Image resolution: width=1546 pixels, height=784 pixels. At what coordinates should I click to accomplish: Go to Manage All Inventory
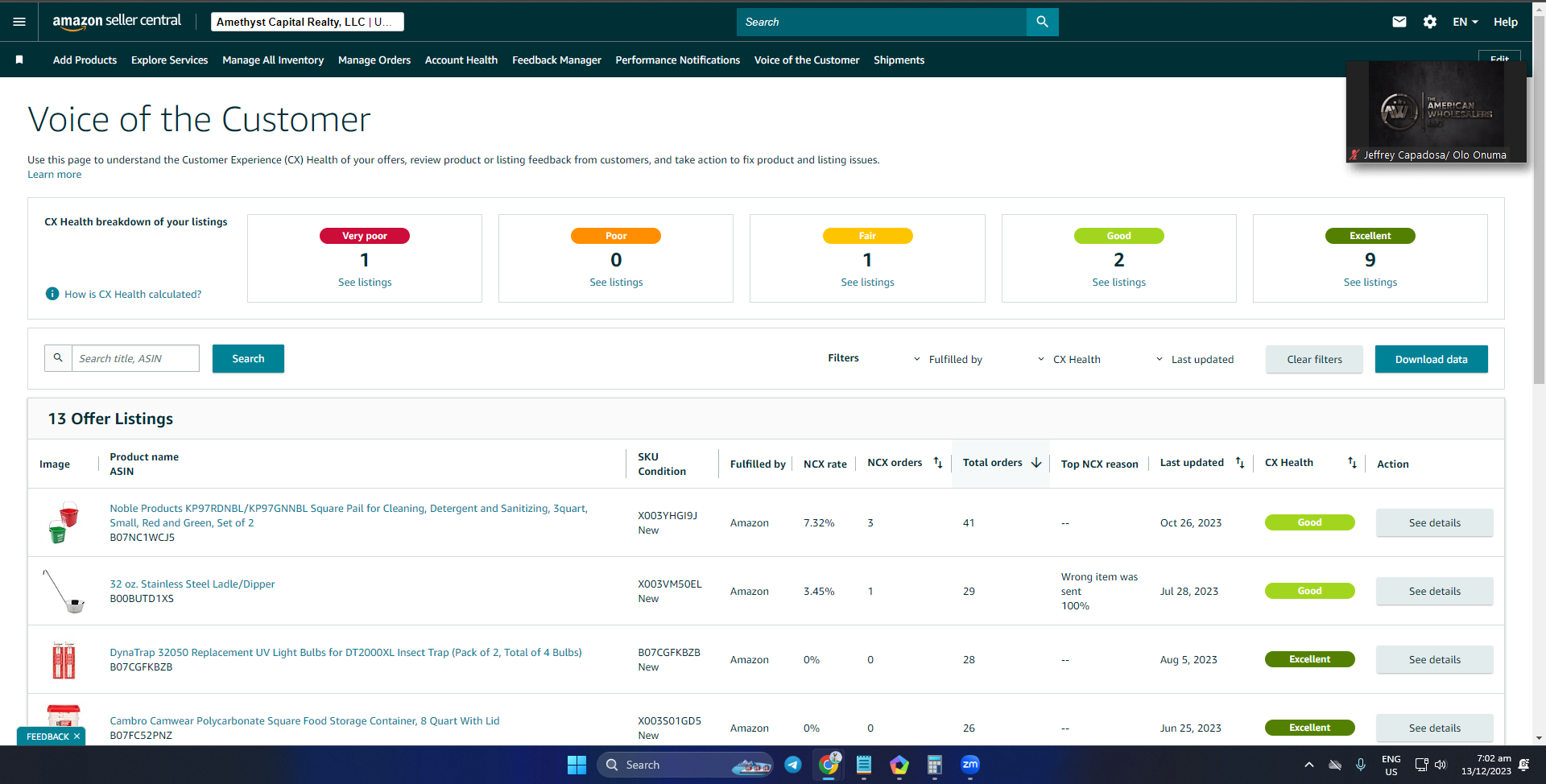pos(273,60)
